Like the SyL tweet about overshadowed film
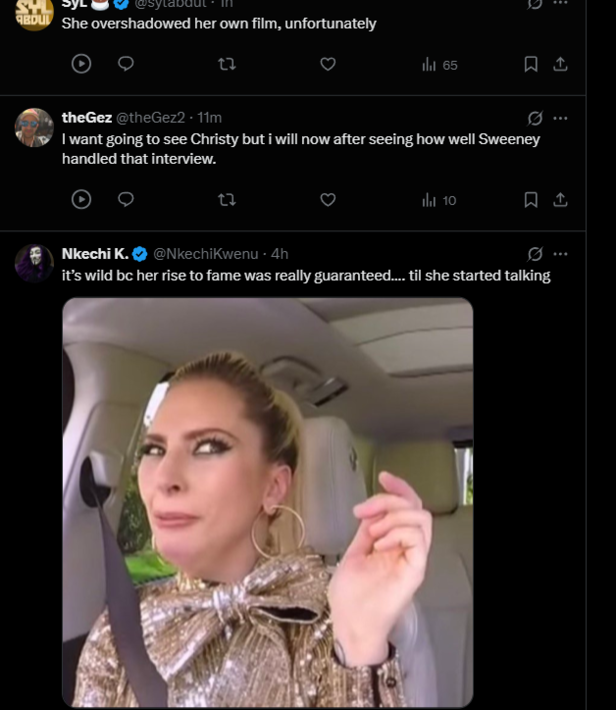 pos(327,64)
